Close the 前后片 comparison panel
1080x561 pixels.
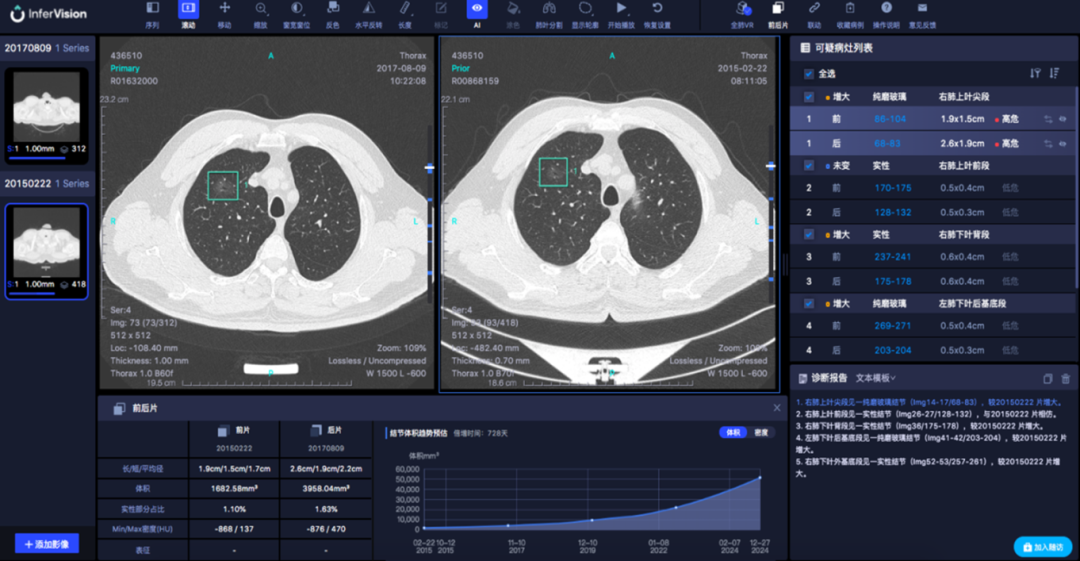coord(777,408)
